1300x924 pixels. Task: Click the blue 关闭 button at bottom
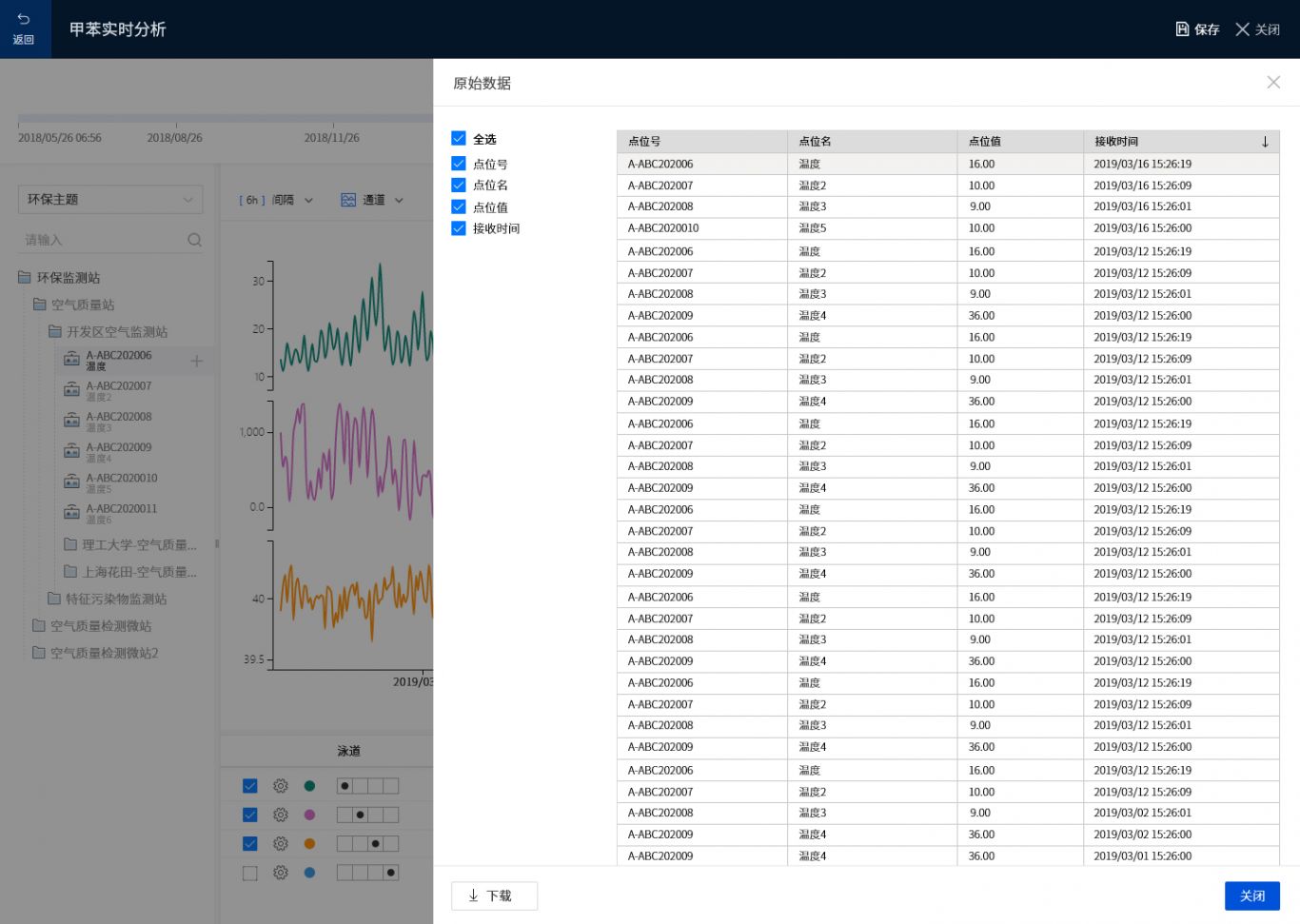click(x=1252, y=896)
